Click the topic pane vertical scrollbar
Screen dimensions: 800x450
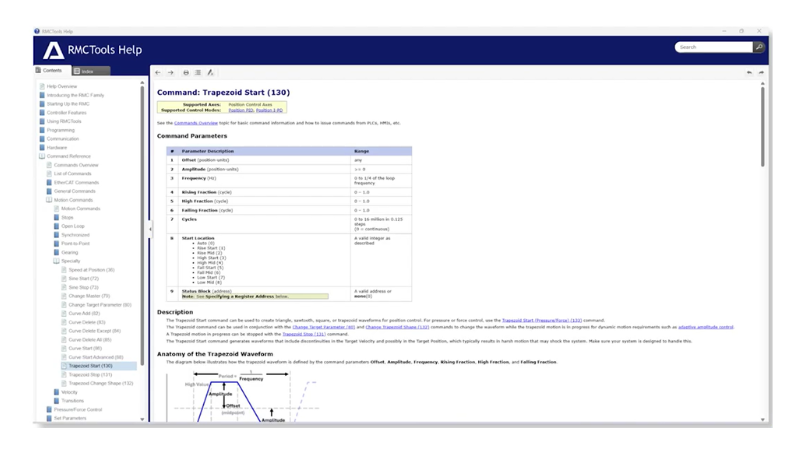click(763, 127)
